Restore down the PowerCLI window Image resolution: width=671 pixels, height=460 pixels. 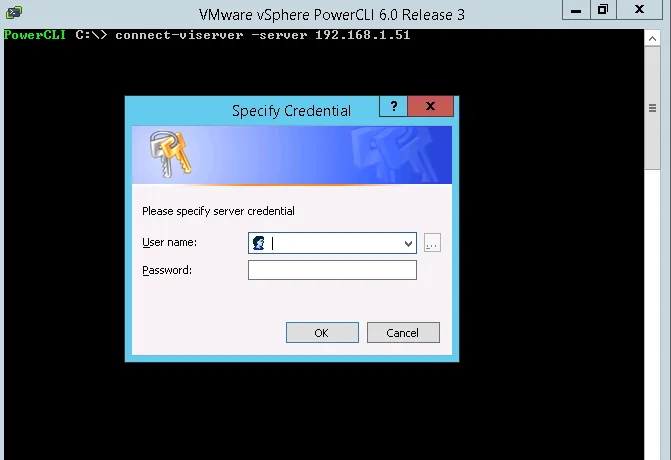(603, 10)
